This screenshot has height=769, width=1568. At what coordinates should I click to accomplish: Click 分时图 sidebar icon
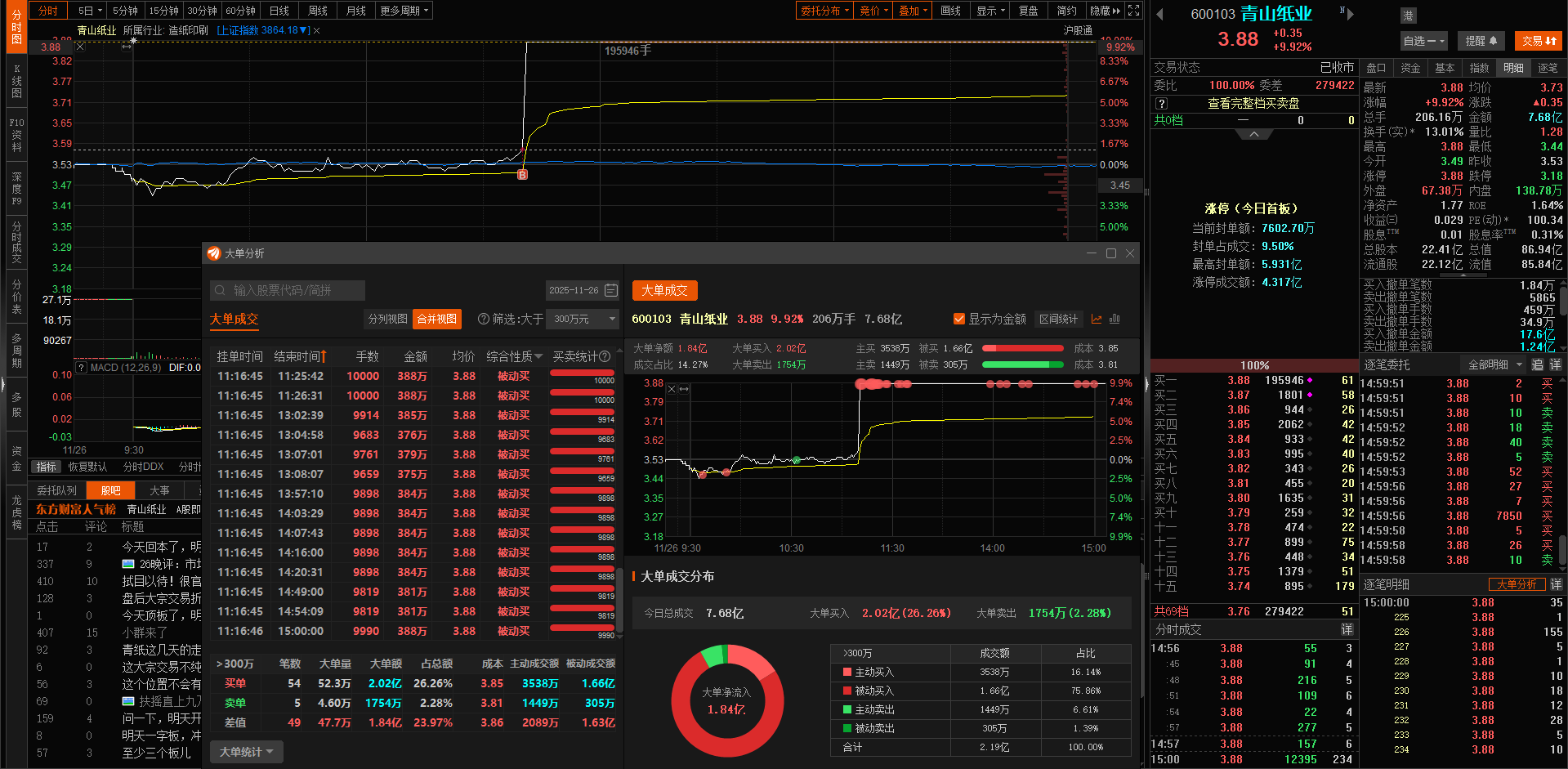coord(17,27)
